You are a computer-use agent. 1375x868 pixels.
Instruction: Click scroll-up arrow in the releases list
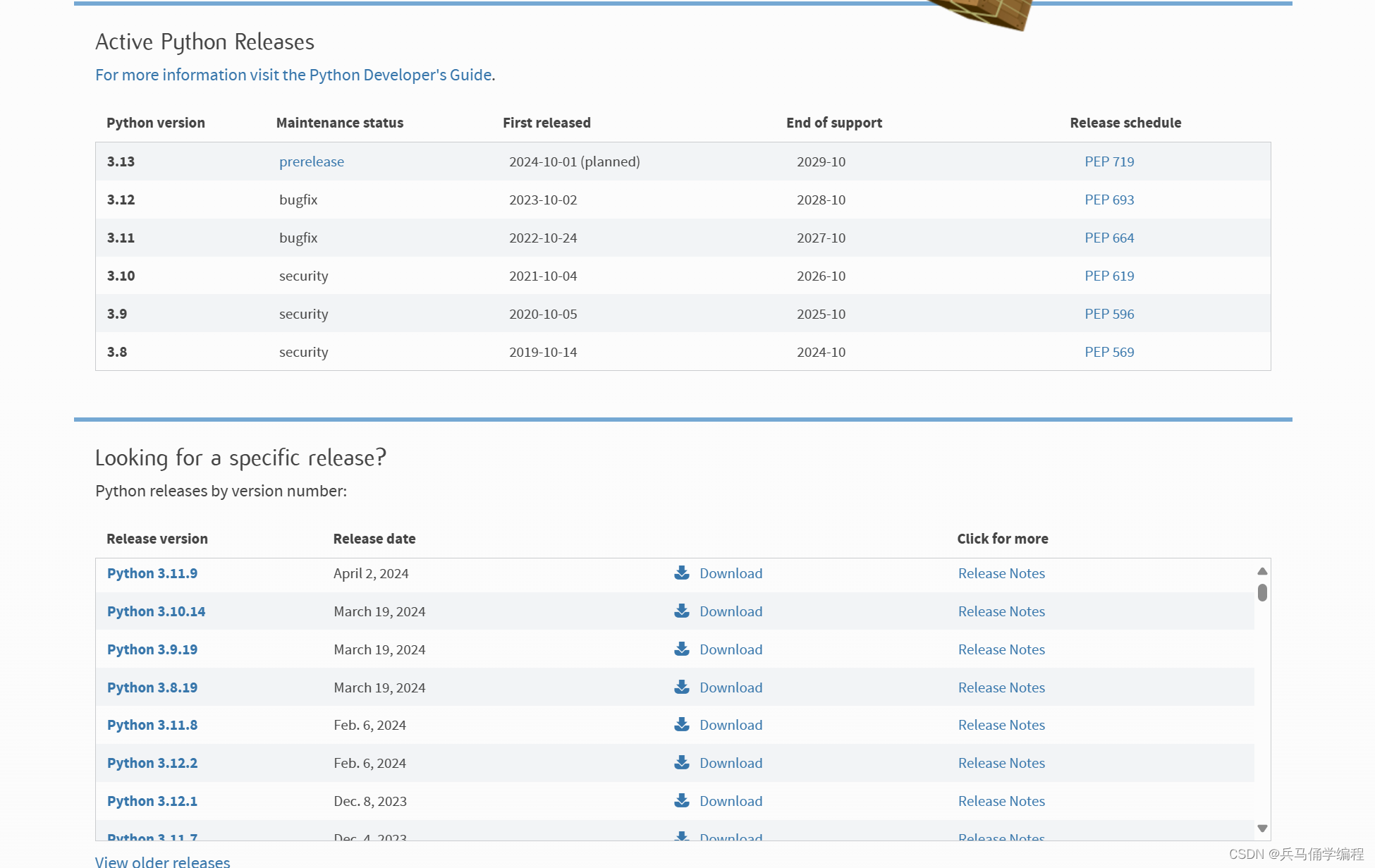point(1262,571)
